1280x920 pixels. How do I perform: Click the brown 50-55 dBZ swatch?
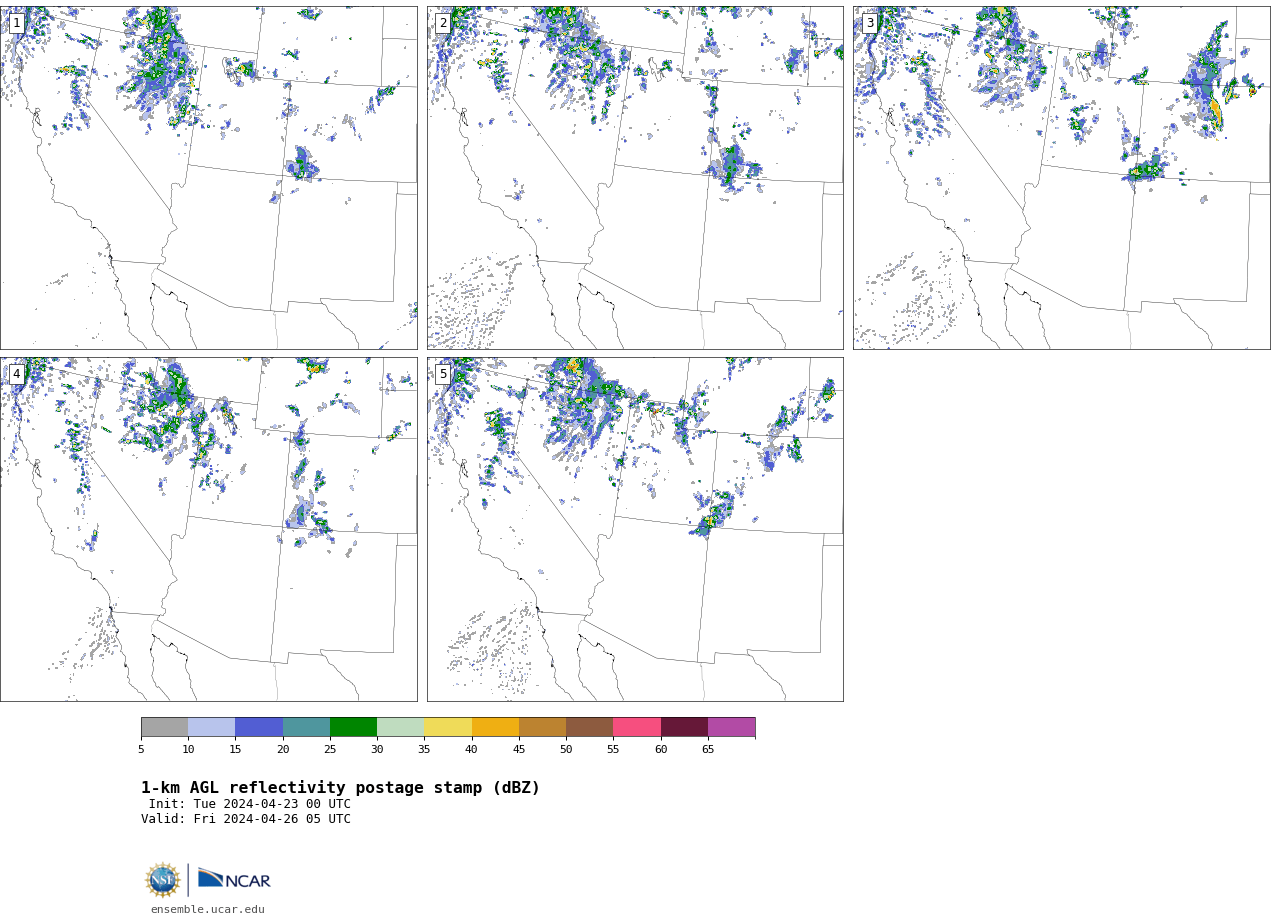(x=590, y=727)
